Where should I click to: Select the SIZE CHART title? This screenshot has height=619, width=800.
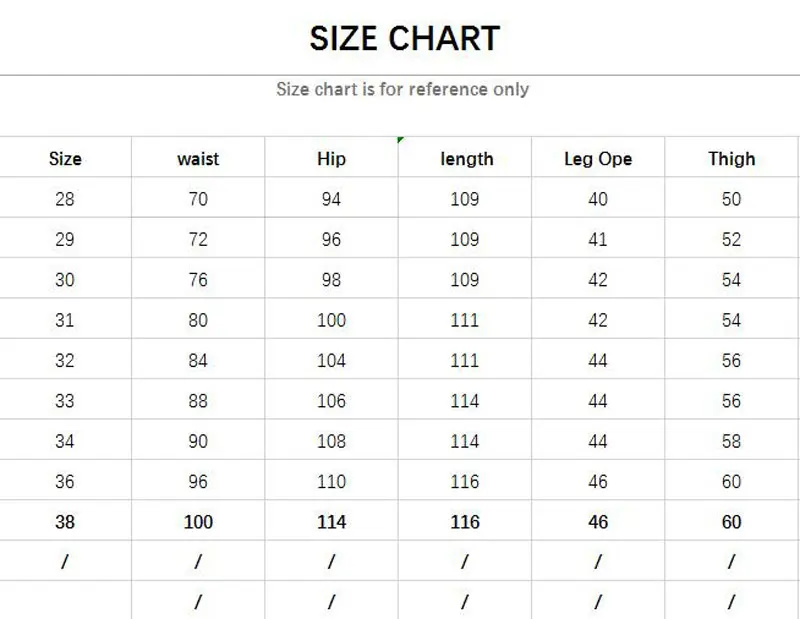coord(404,39)
